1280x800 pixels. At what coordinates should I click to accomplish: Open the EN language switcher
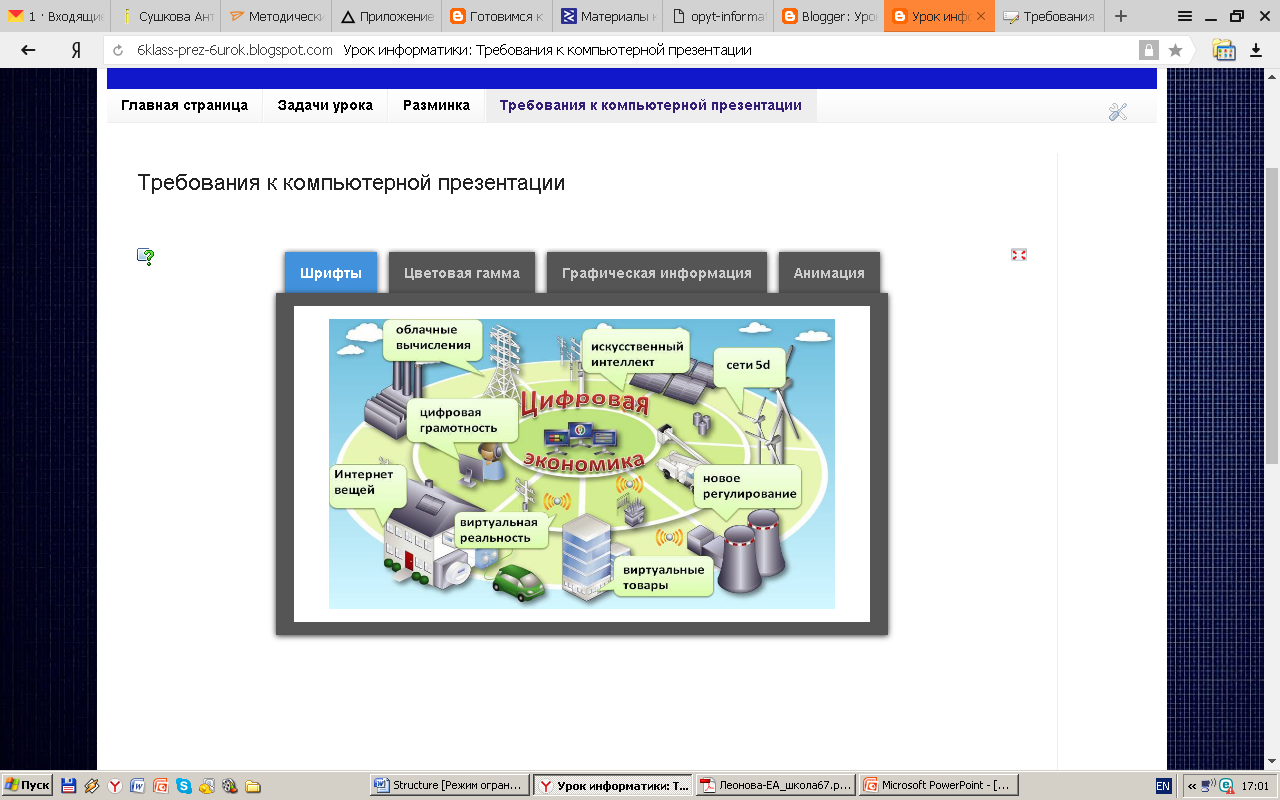point(1163,786)
